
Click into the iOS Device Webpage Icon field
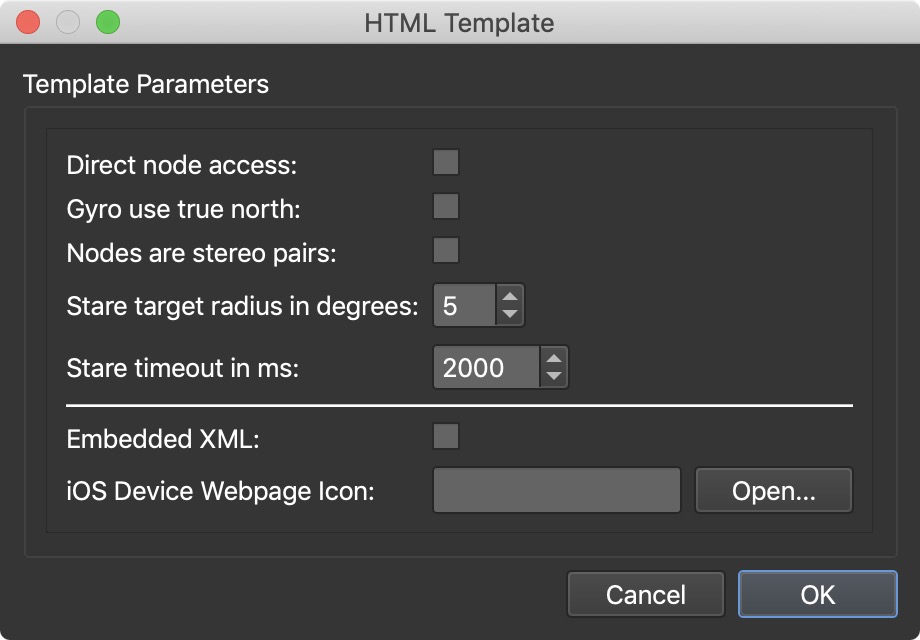[557, 490]
